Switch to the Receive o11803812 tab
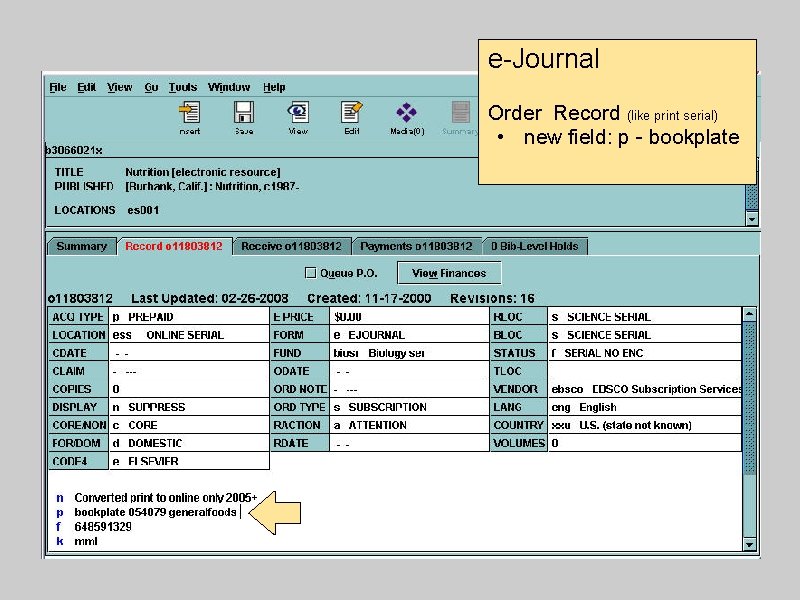This screenshot has height=600, width=800. tap(291, 246)
